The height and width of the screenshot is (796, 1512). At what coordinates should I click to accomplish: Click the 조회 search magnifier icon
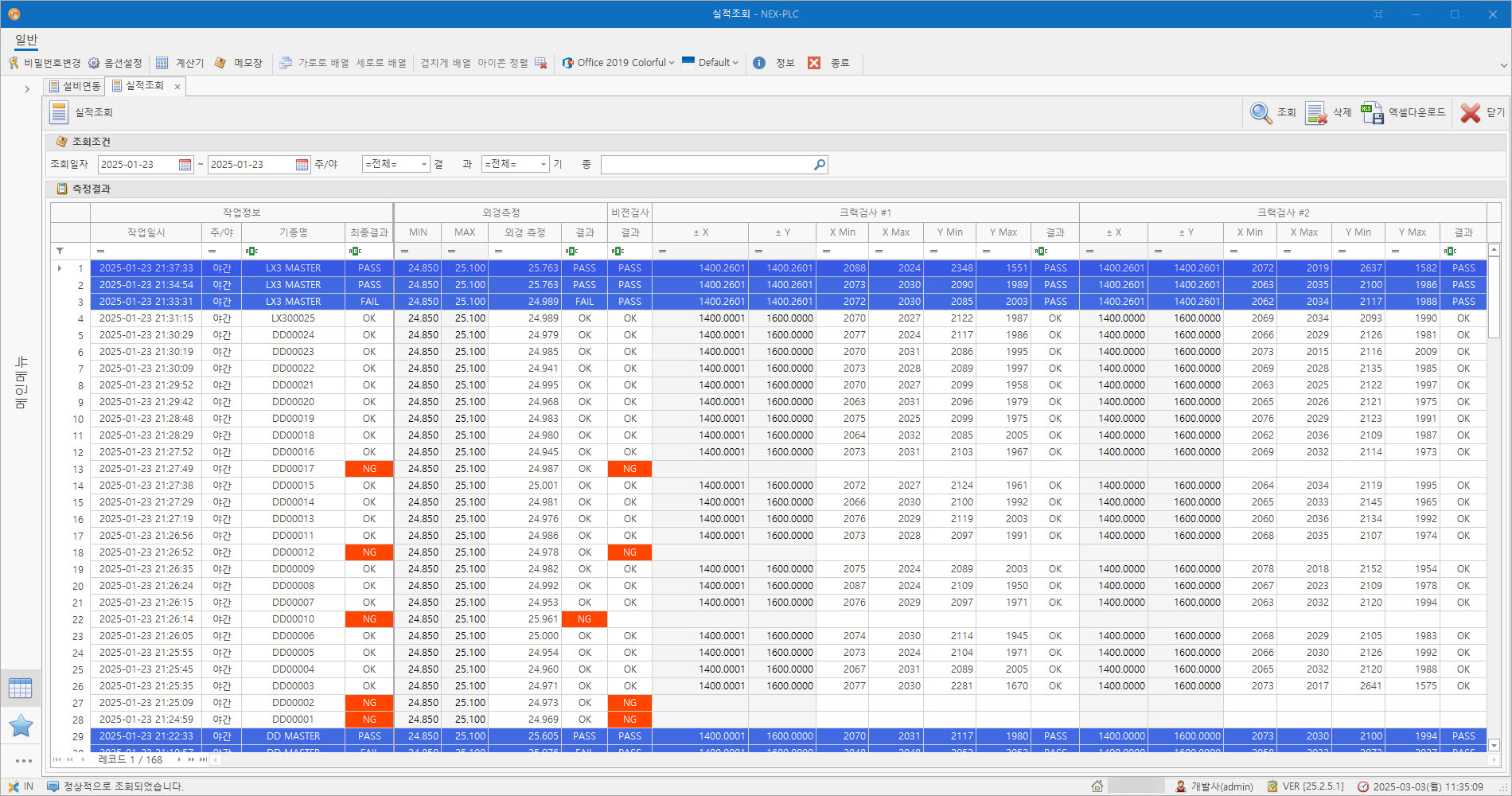tap(1261, 113)
